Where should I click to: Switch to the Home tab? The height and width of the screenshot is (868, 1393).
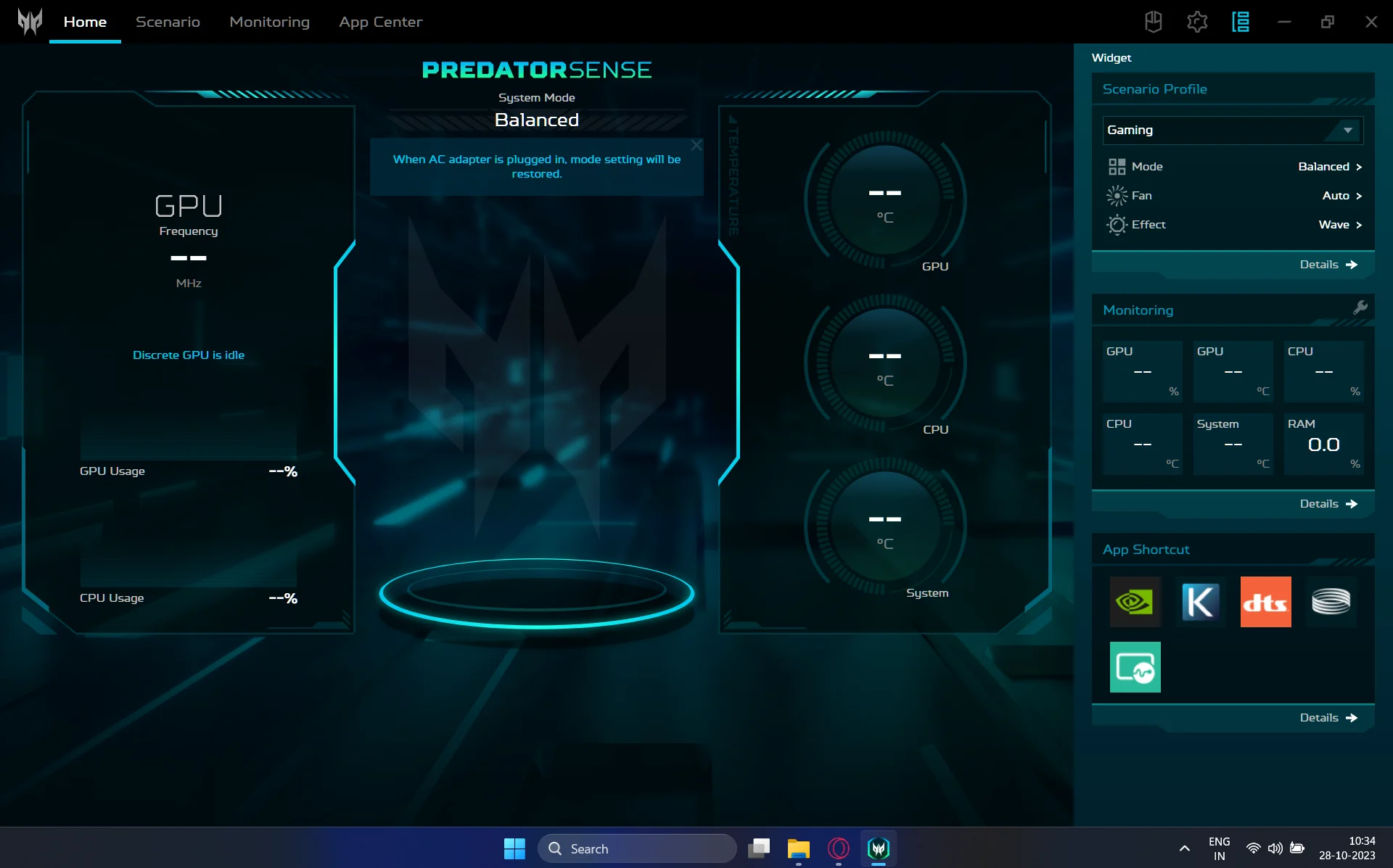pos(85,22)
